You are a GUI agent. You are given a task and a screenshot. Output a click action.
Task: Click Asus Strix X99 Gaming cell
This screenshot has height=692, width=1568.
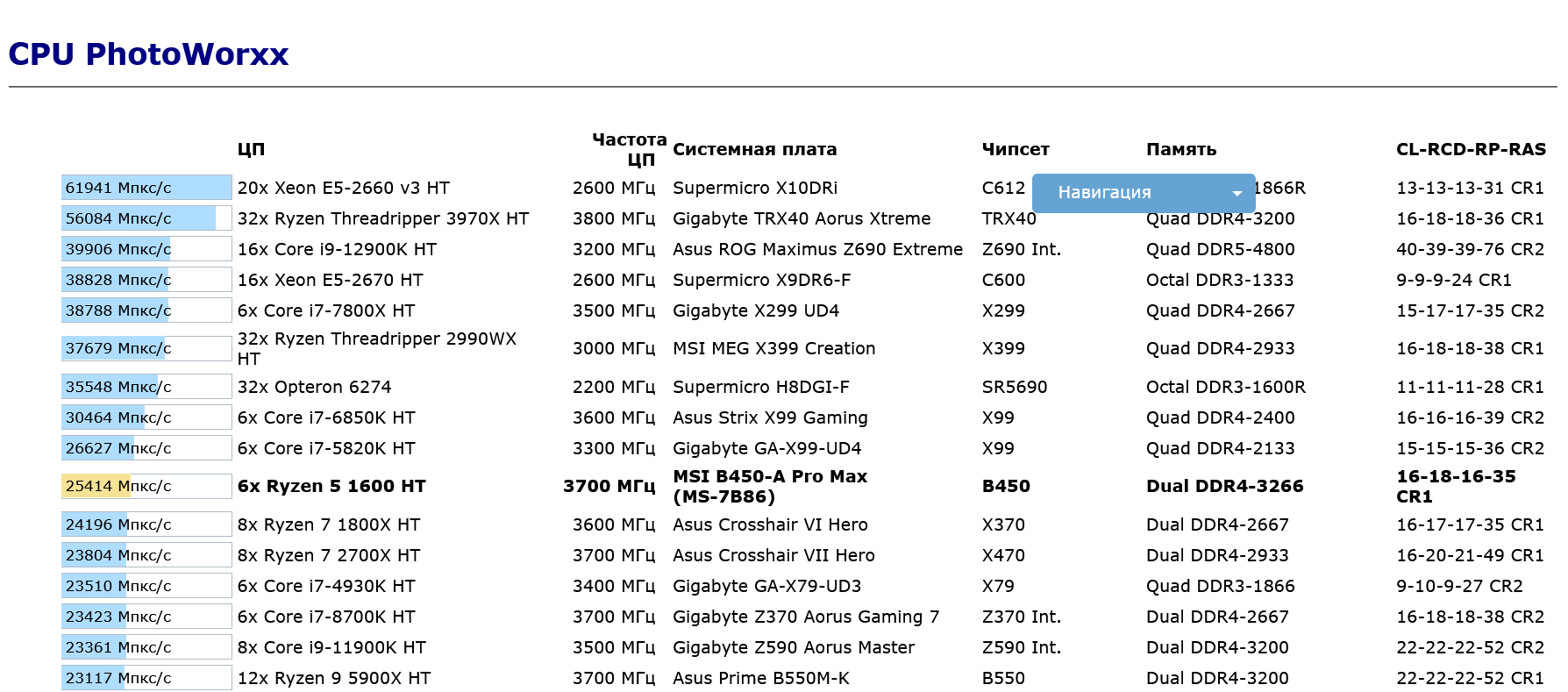(x=770, y=417)
